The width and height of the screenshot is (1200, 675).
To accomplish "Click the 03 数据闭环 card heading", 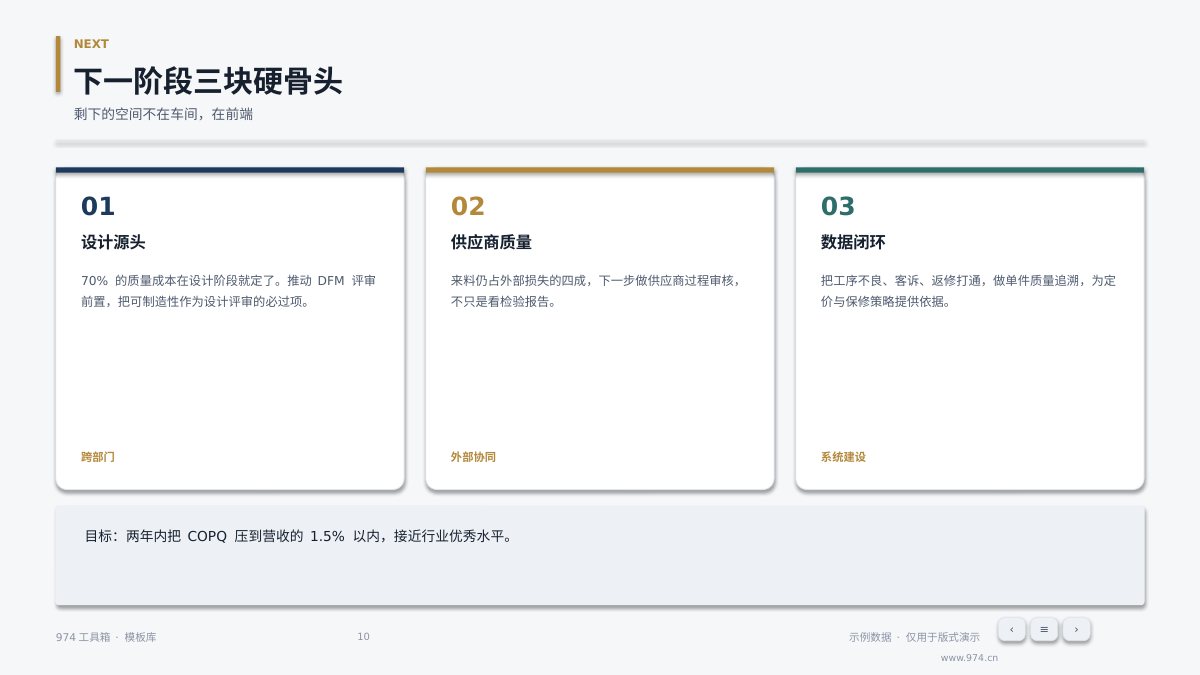I will [x=853, y=242].
